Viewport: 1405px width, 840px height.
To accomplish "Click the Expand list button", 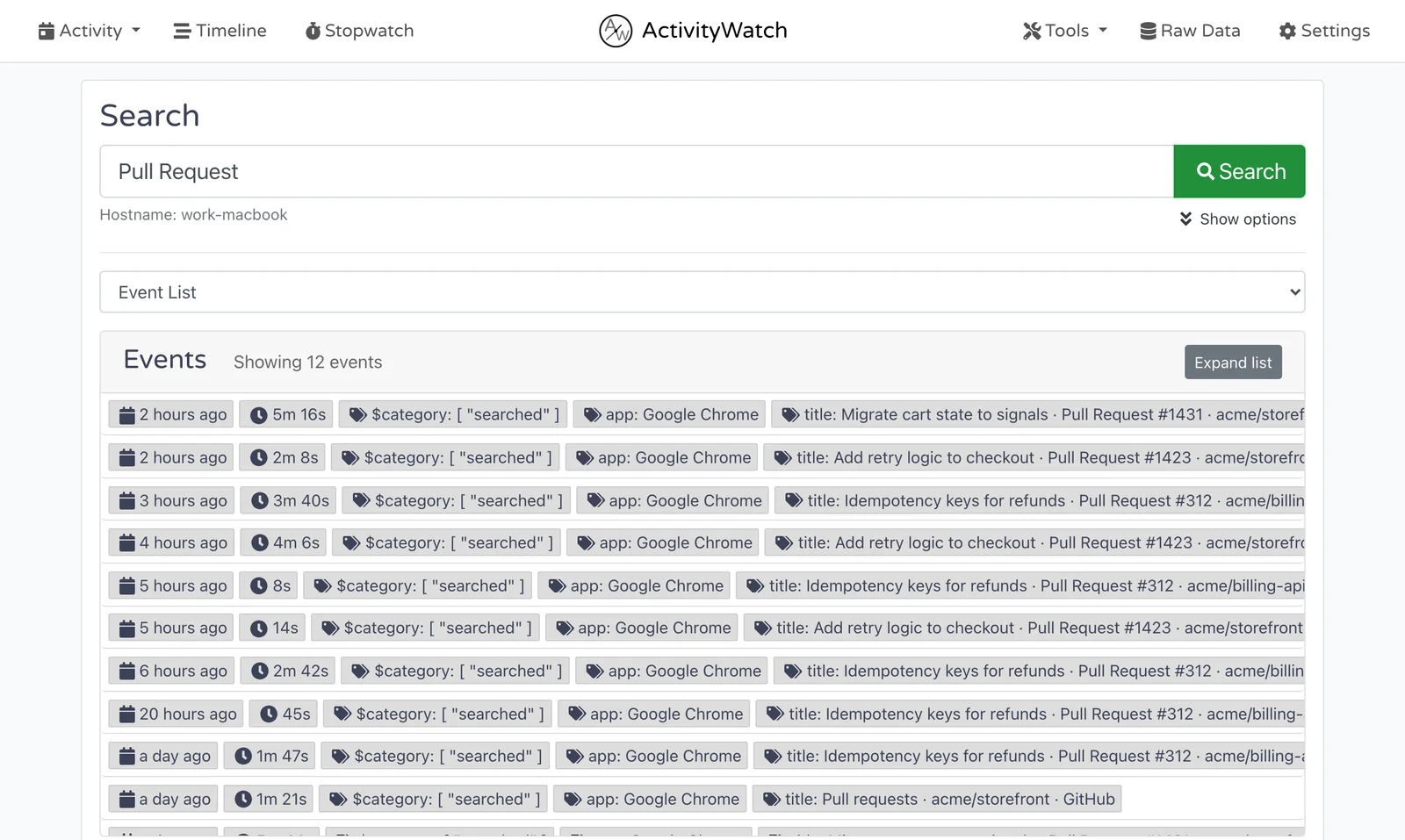I will [1233, 363].
